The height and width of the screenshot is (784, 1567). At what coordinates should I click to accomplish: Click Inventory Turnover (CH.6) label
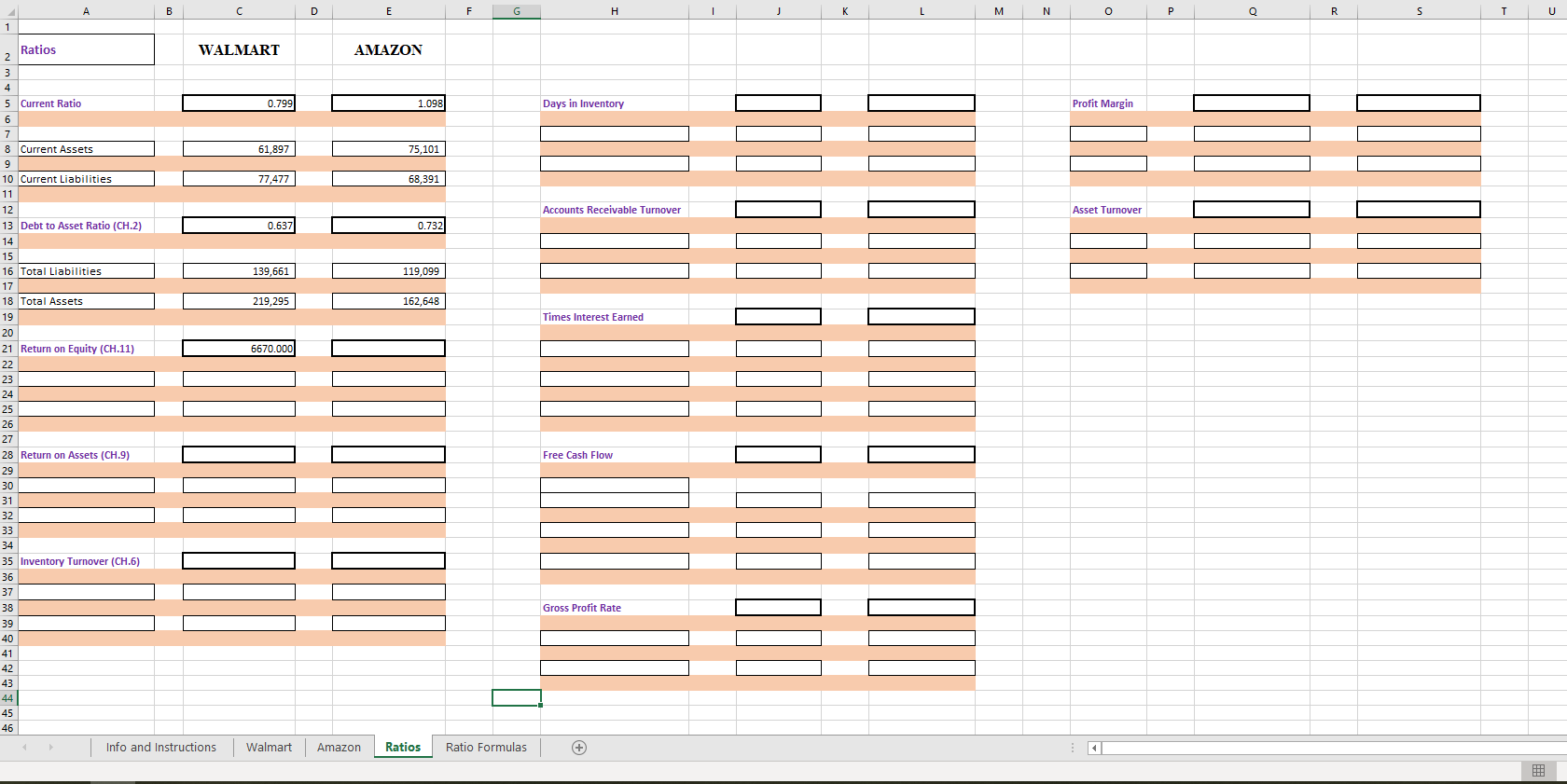click(x=80, y=561)
